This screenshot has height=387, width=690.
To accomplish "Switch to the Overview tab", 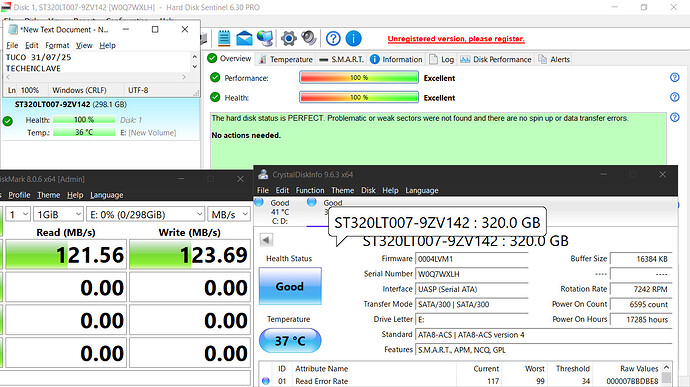I will tap(229, 59).
